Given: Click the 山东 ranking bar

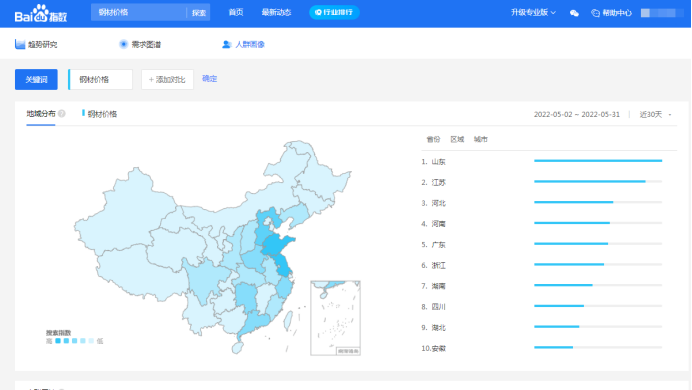Looking at the screenshot, I should pos(598,161).
